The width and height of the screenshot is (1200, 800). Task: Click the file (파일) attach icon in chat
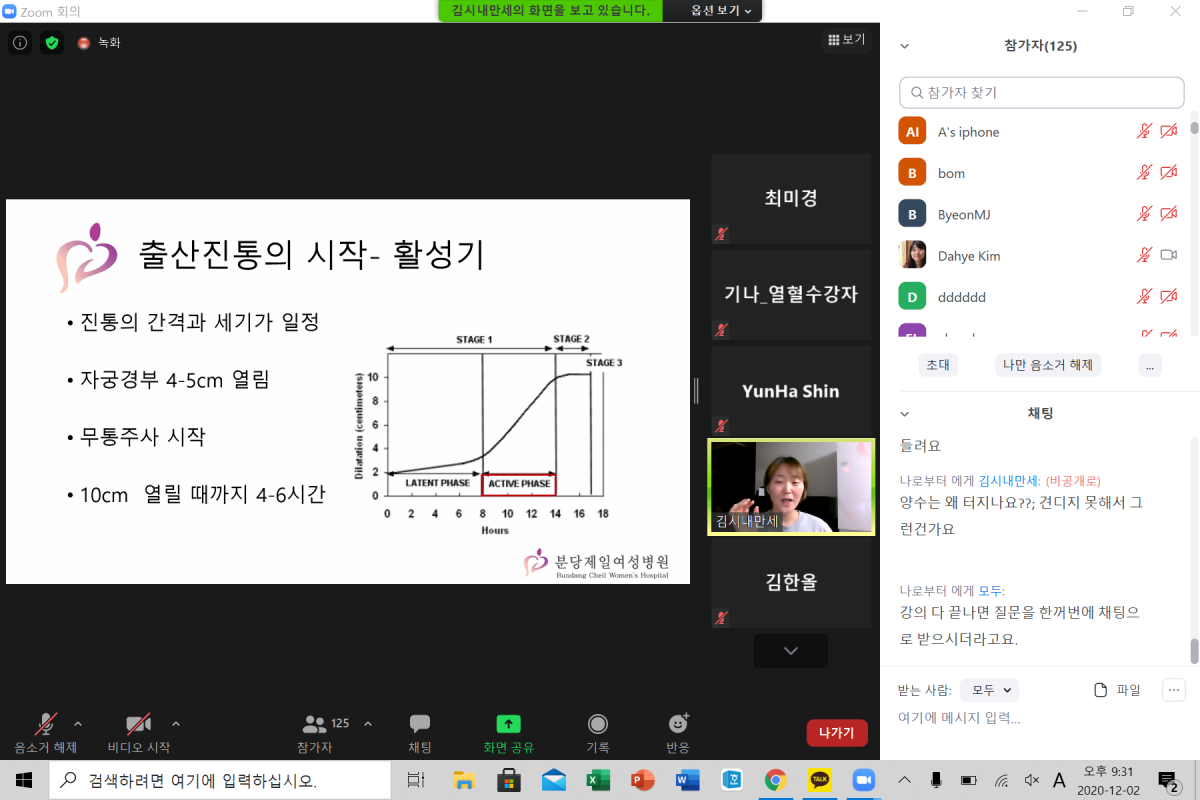pyautogui.click(x=1101, y=689)
